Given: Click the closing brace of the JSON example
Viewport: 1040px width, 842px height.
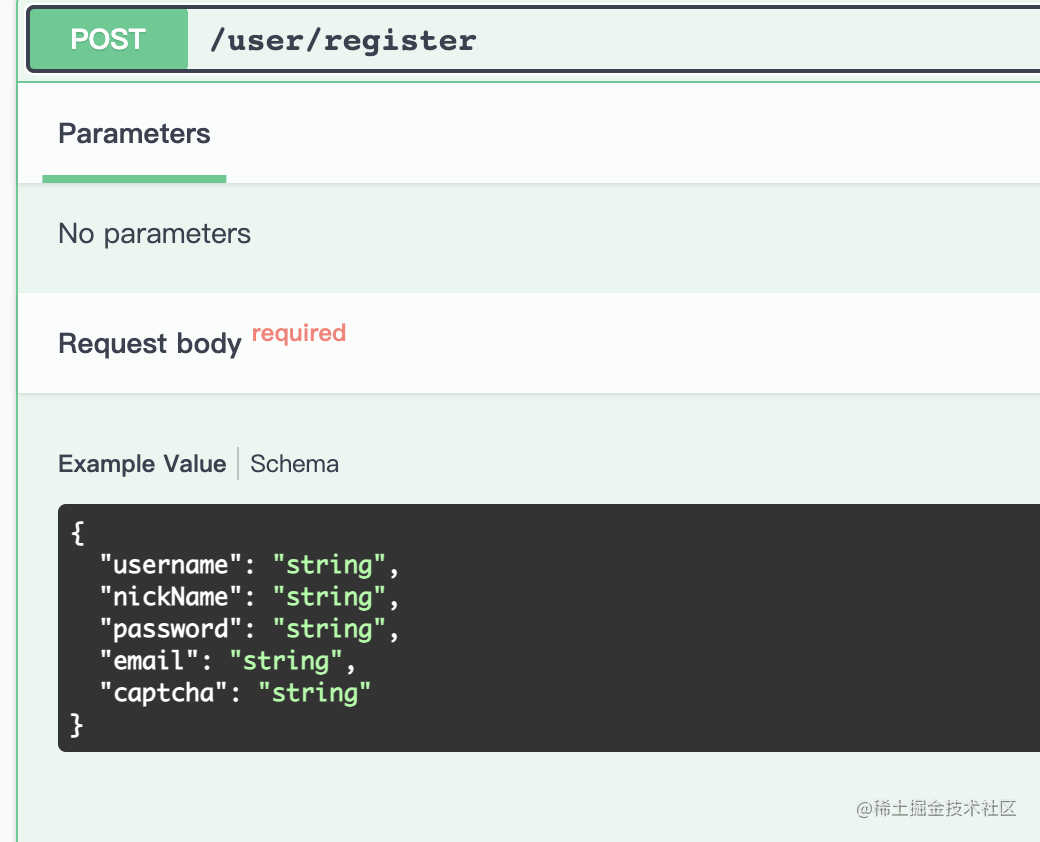Looking at the screenshot, I should 78,725.
